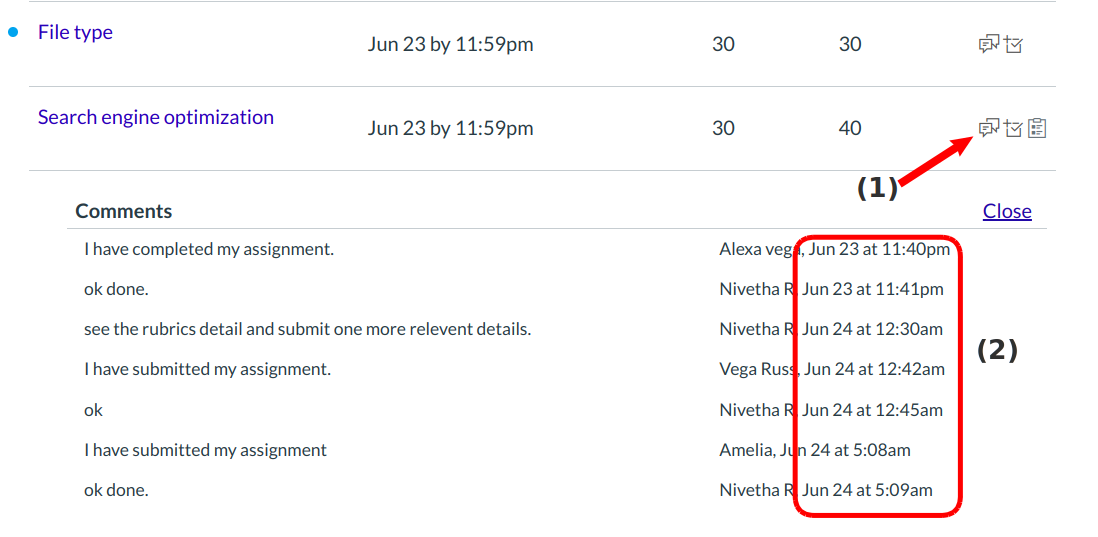Screen dimensions: 1098x537
Task: Open the File type assignment link
Action: click(x=75, y=32)
